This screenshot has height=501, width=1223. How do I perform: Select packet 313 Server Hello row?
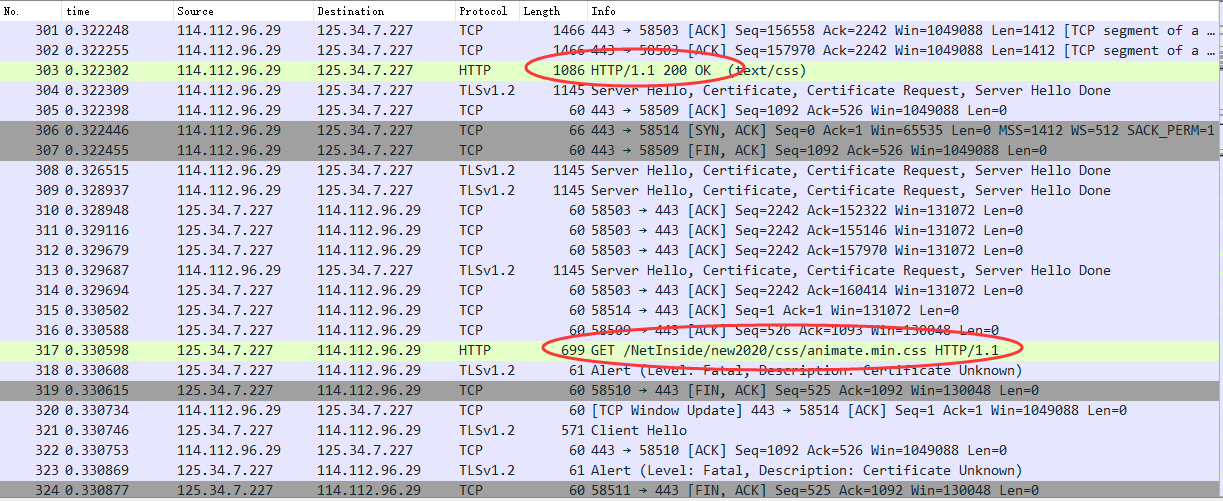coord(611,270)
